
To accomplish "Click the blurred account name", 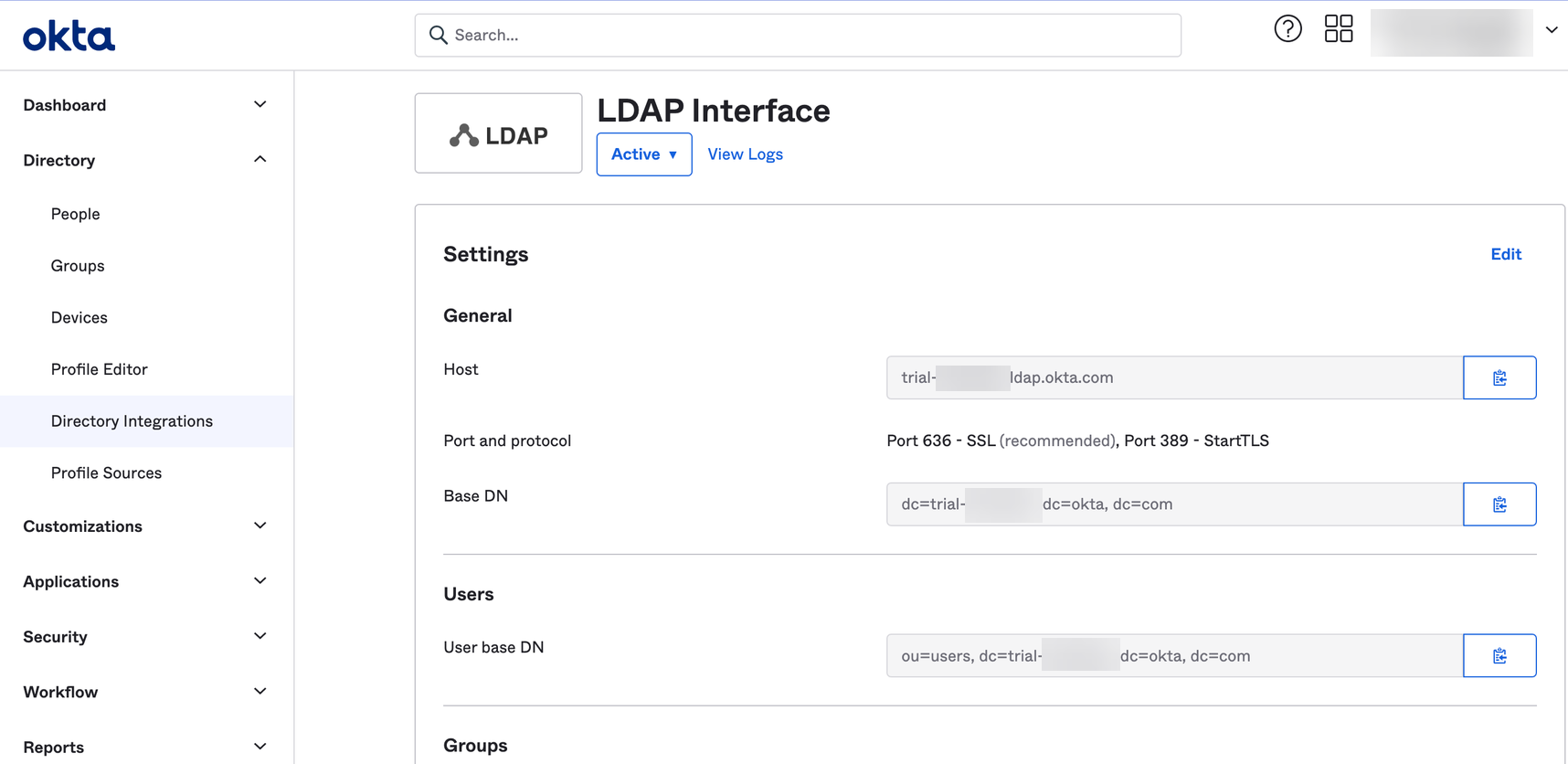I will tap(1451, 33).
